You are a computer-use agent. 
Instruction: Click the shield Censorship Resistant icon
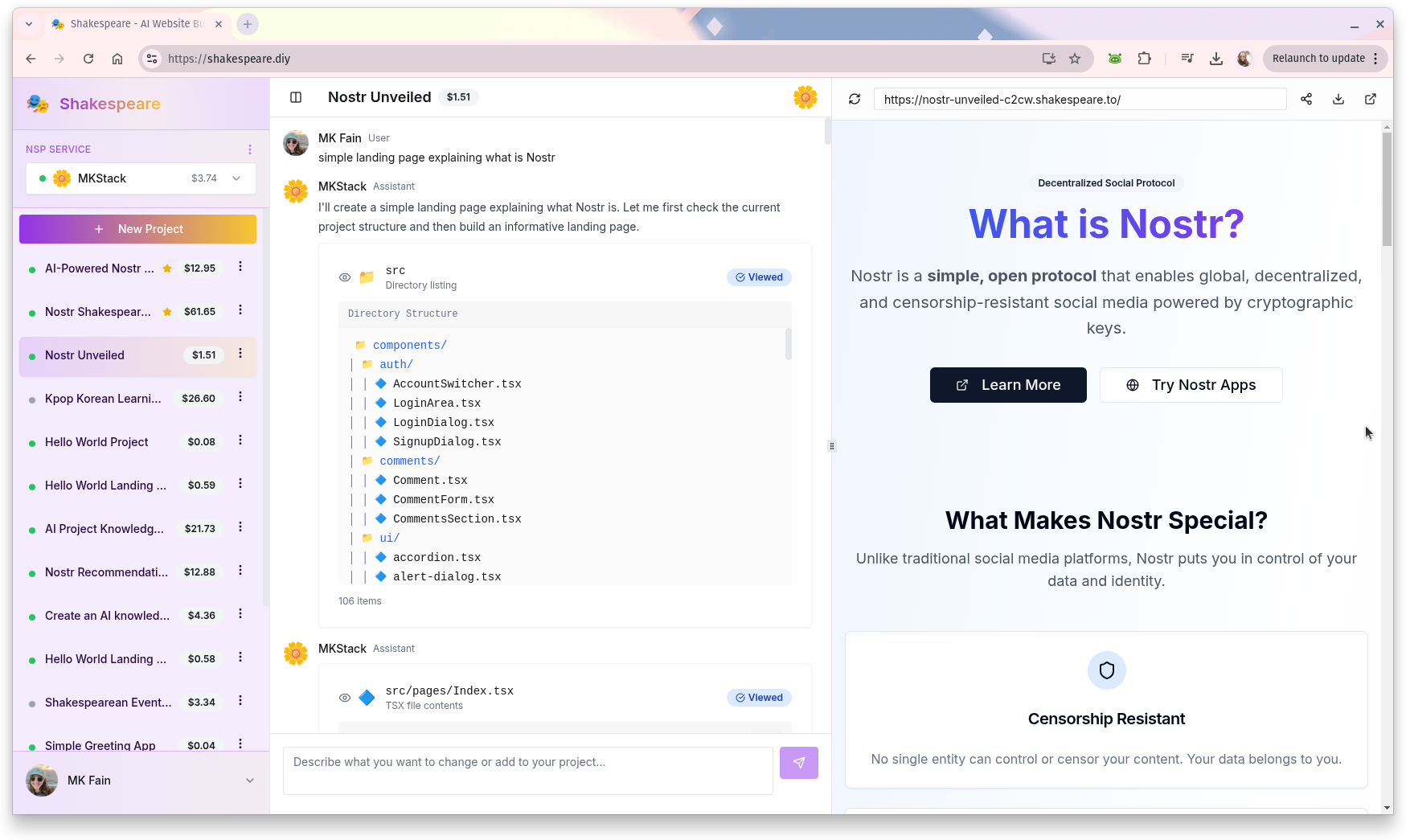(1106, 670)
